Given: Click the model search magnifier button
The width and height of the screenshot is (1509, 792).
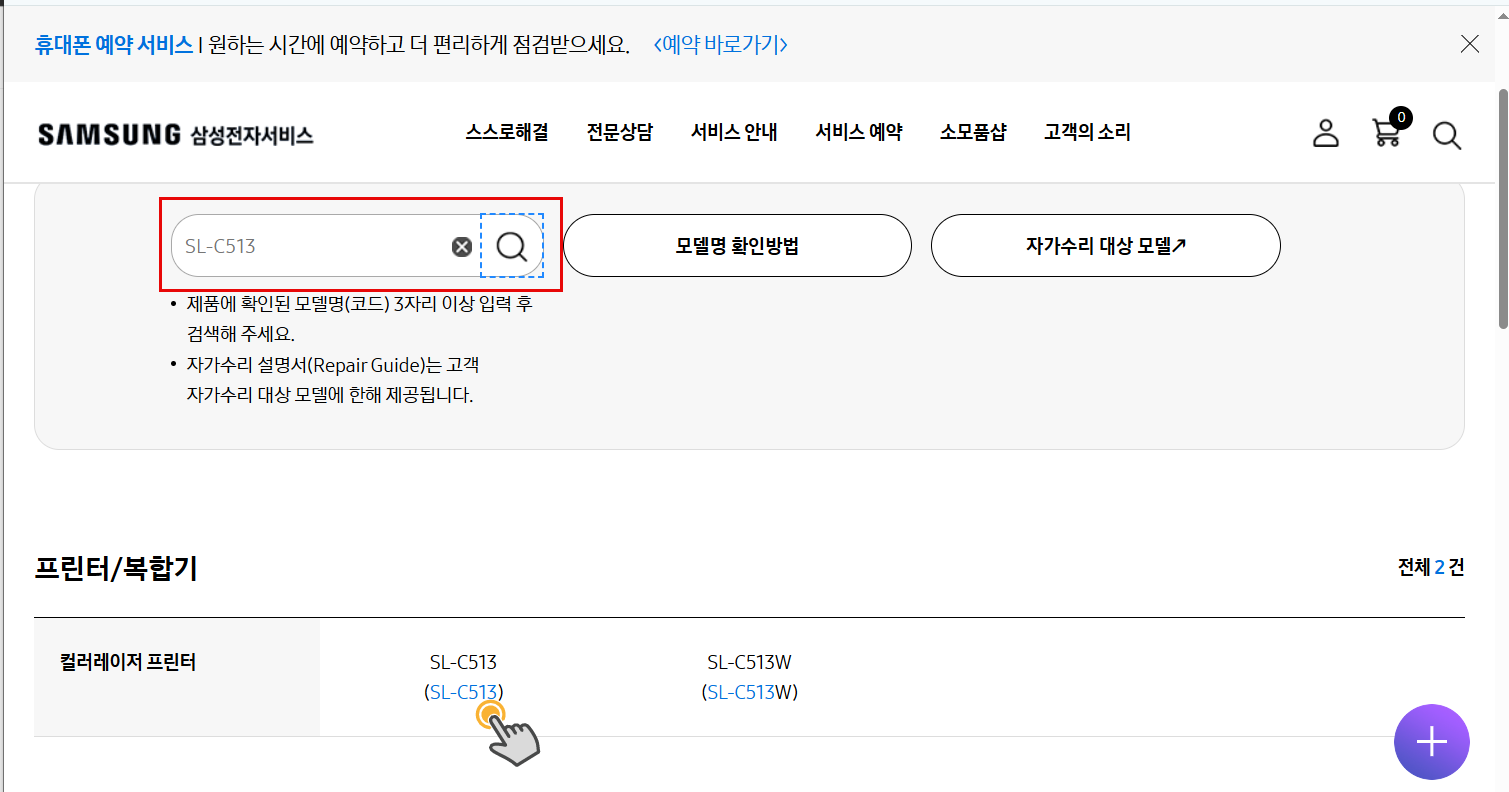Looking at the screenshot, I should 512,246.
